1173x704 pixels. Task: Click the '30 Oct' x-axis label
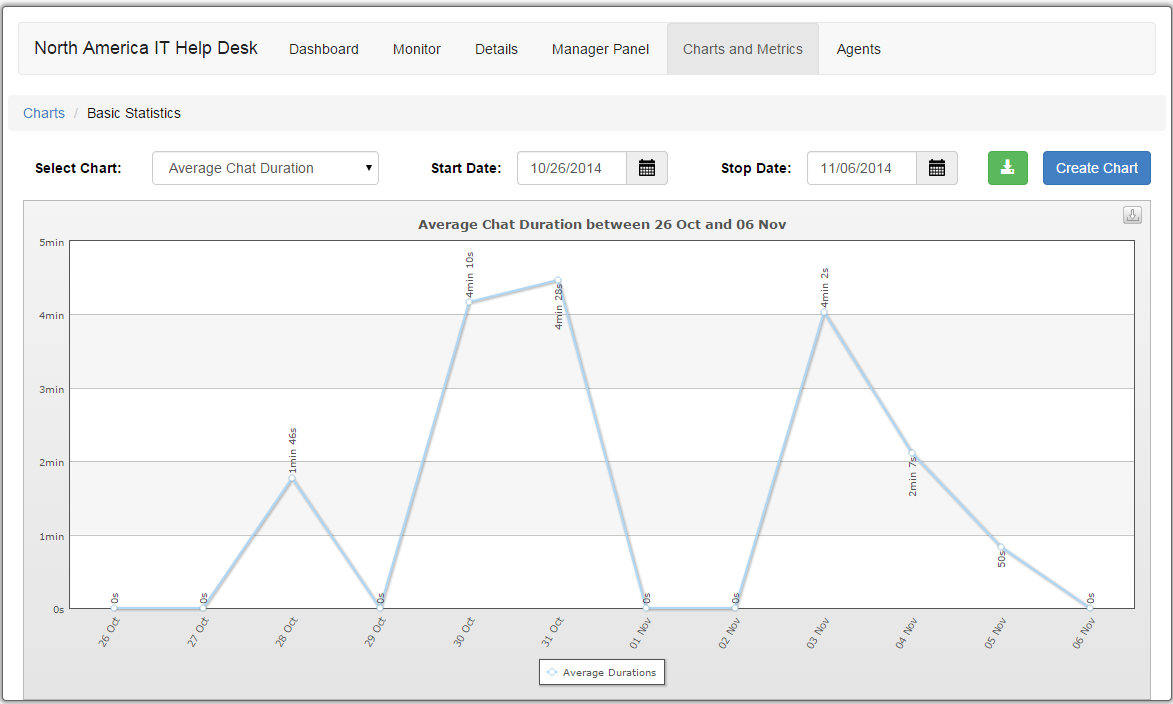(x=465, y=632)
